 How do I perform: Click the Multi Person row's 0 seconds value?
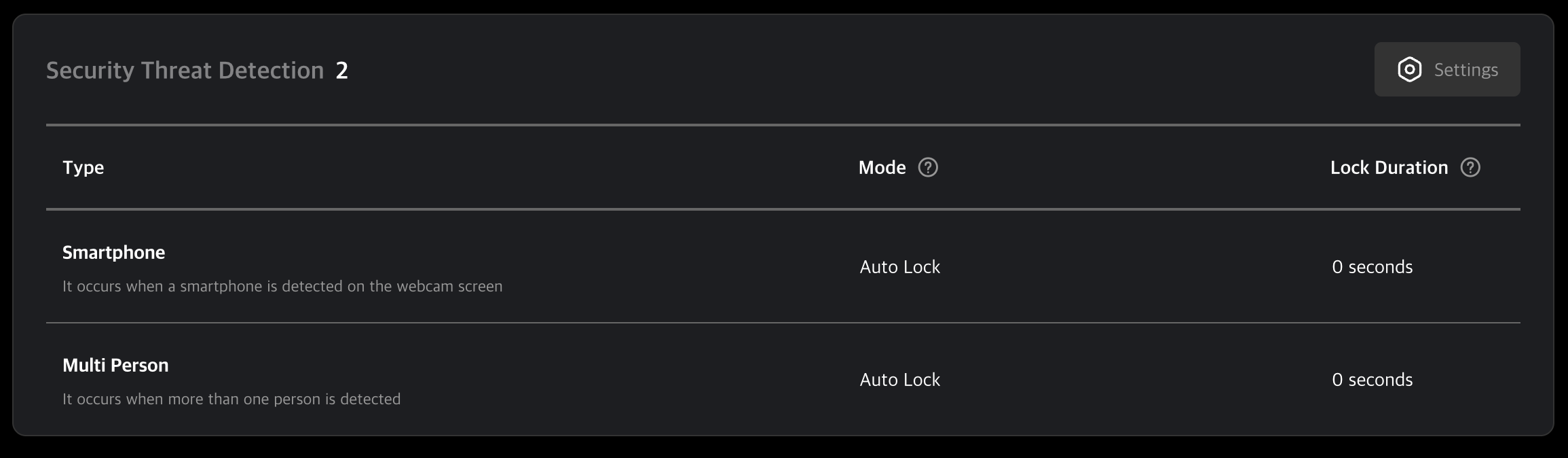1372,380
